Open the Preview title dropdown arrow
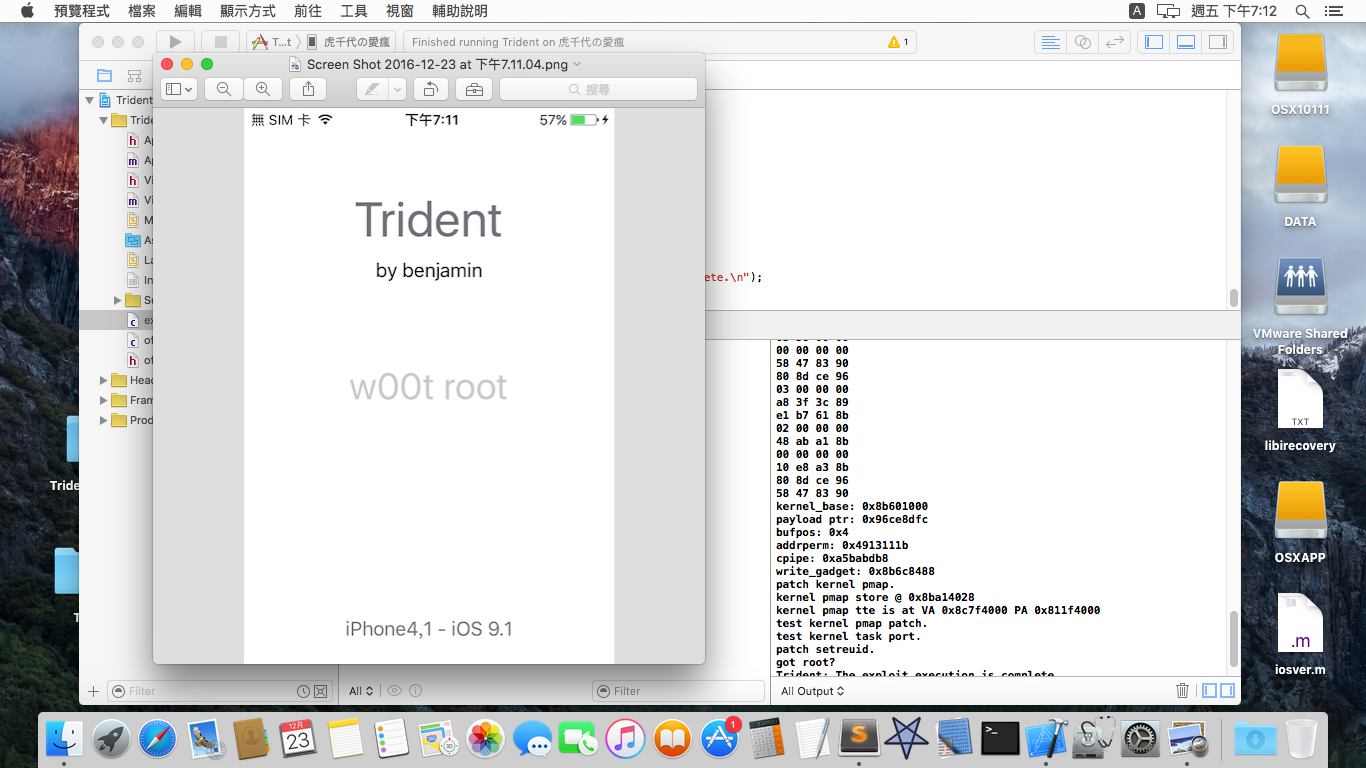 [x=577, y=64]
